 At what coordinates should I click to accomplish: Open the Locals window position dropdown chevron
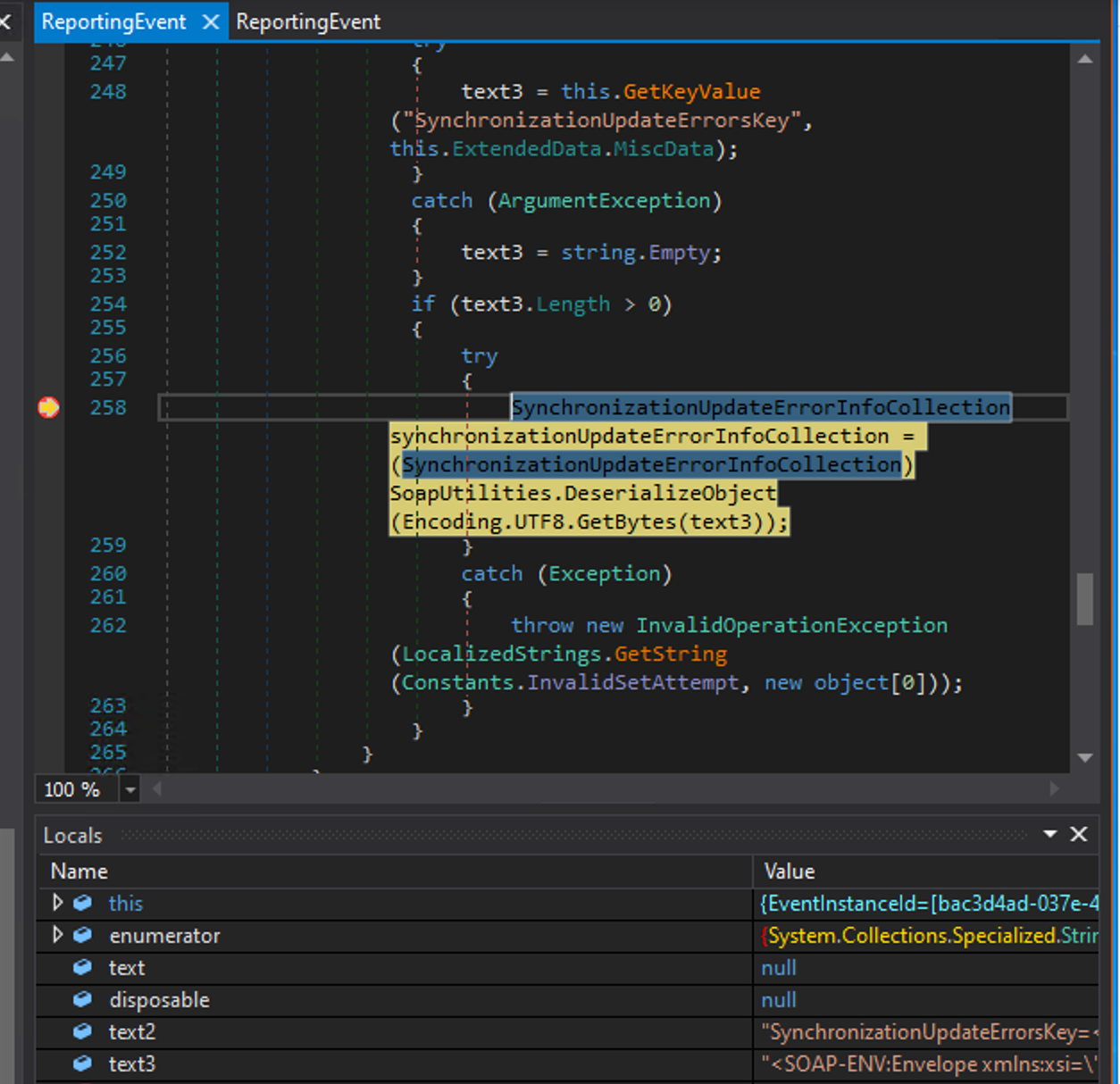click(x=1049, y=834)
